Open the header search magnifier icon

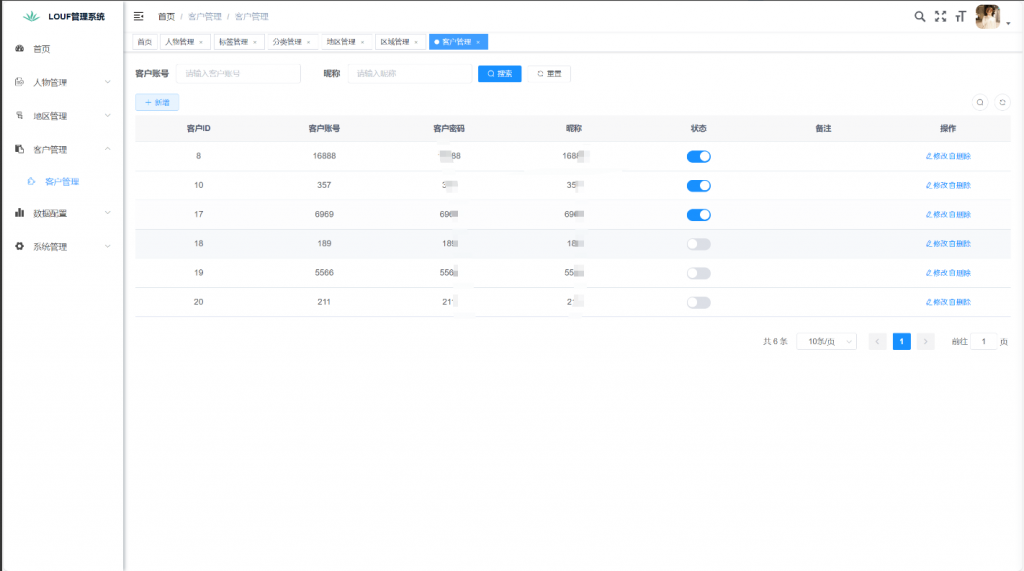920,16
